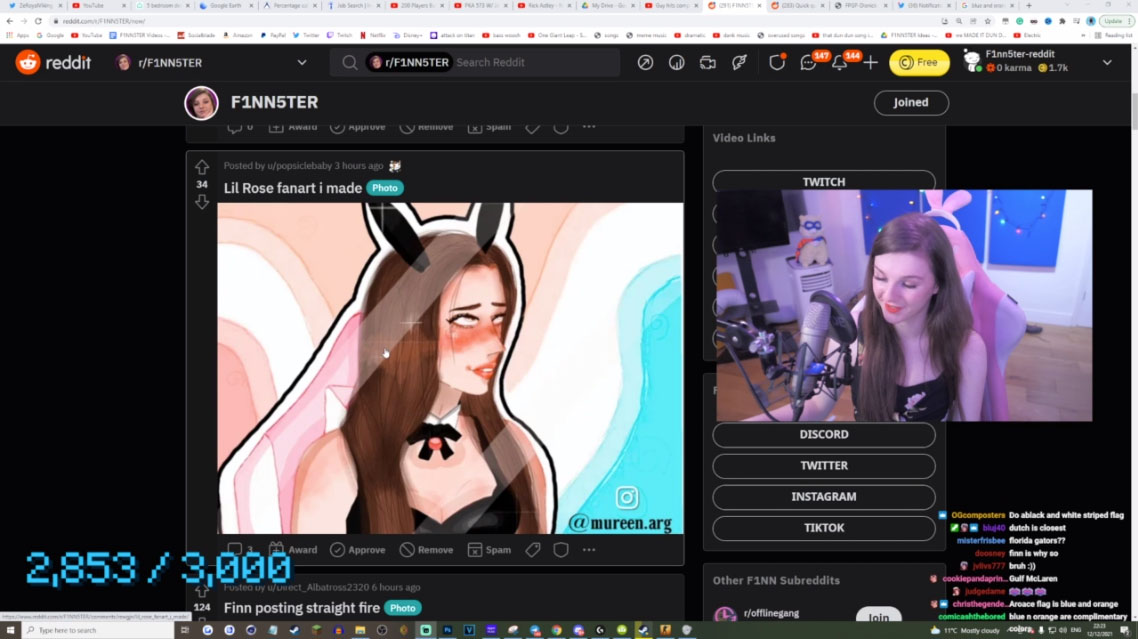Expand the r/F1NN5TER community dropdown
The width and height of the screenshot is (1138, 639).
point(302,62)
